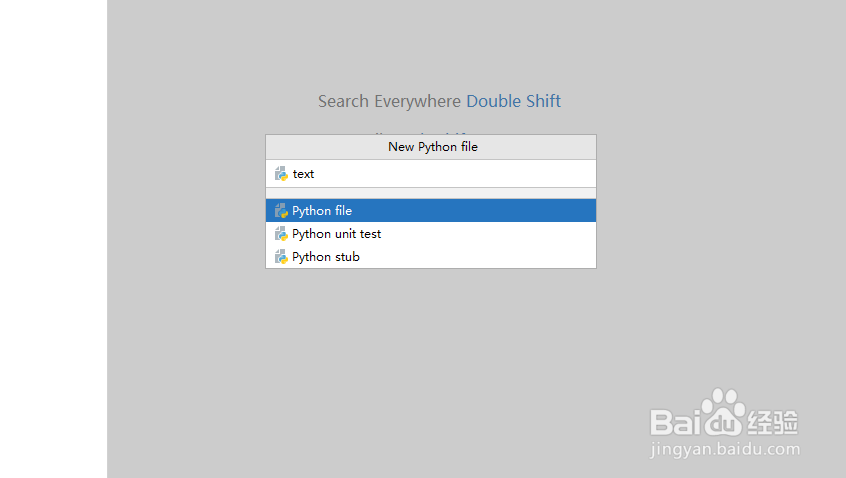Open the jingyan.baidu.com watermark link

coord(724,451)
